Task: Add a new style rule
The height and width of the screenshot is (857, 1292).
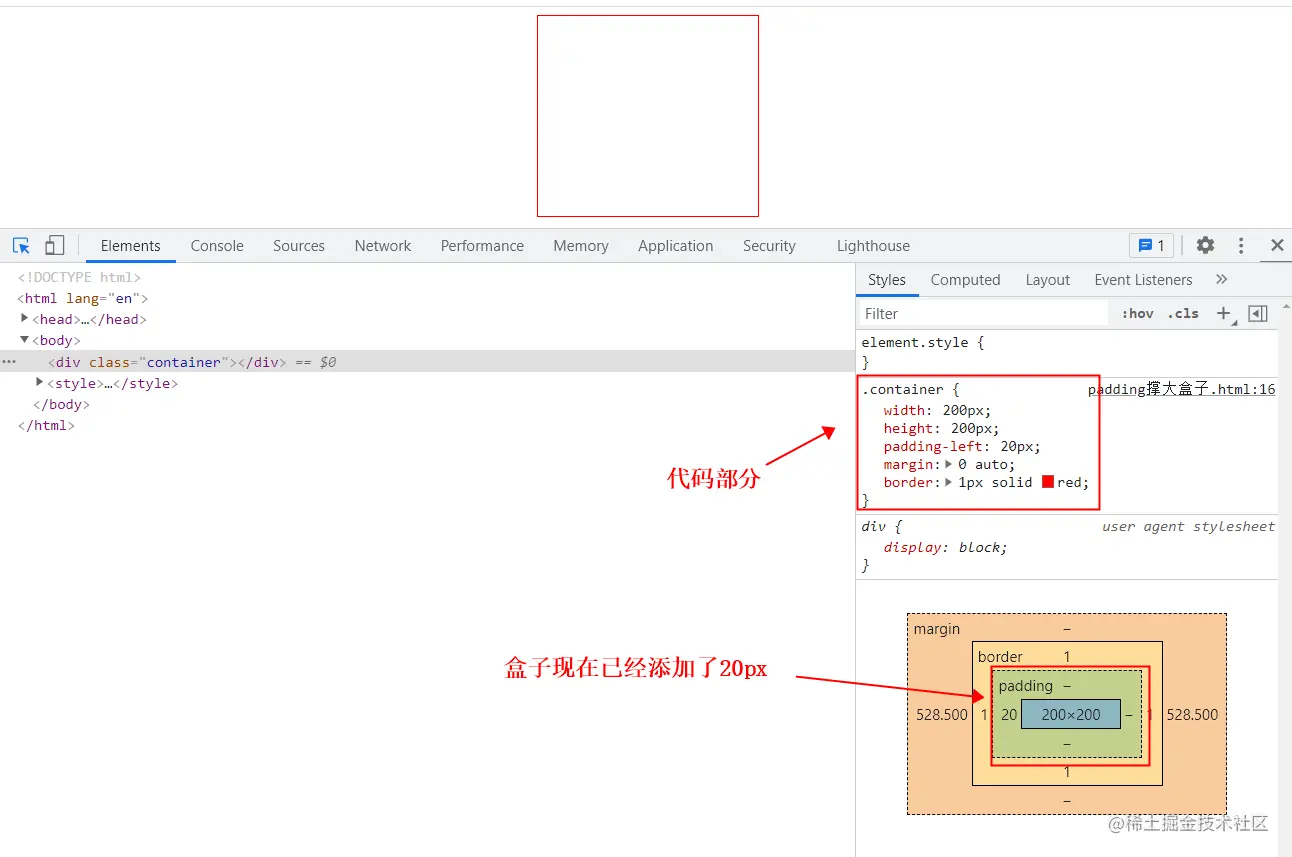Action: 1223,313
